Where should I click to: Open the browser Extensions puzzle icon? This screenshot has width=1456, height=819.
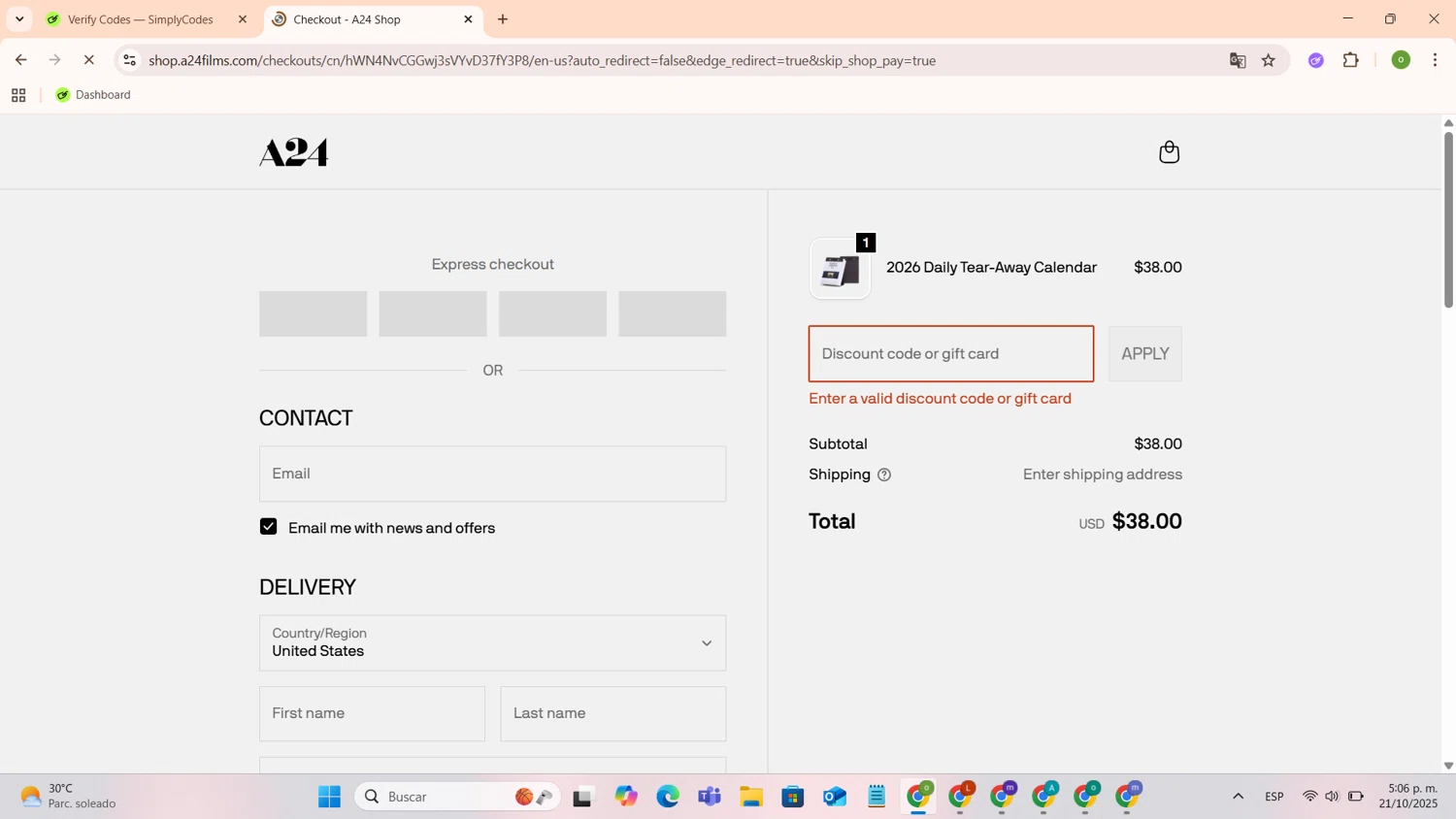click(x=1350, y=60)
